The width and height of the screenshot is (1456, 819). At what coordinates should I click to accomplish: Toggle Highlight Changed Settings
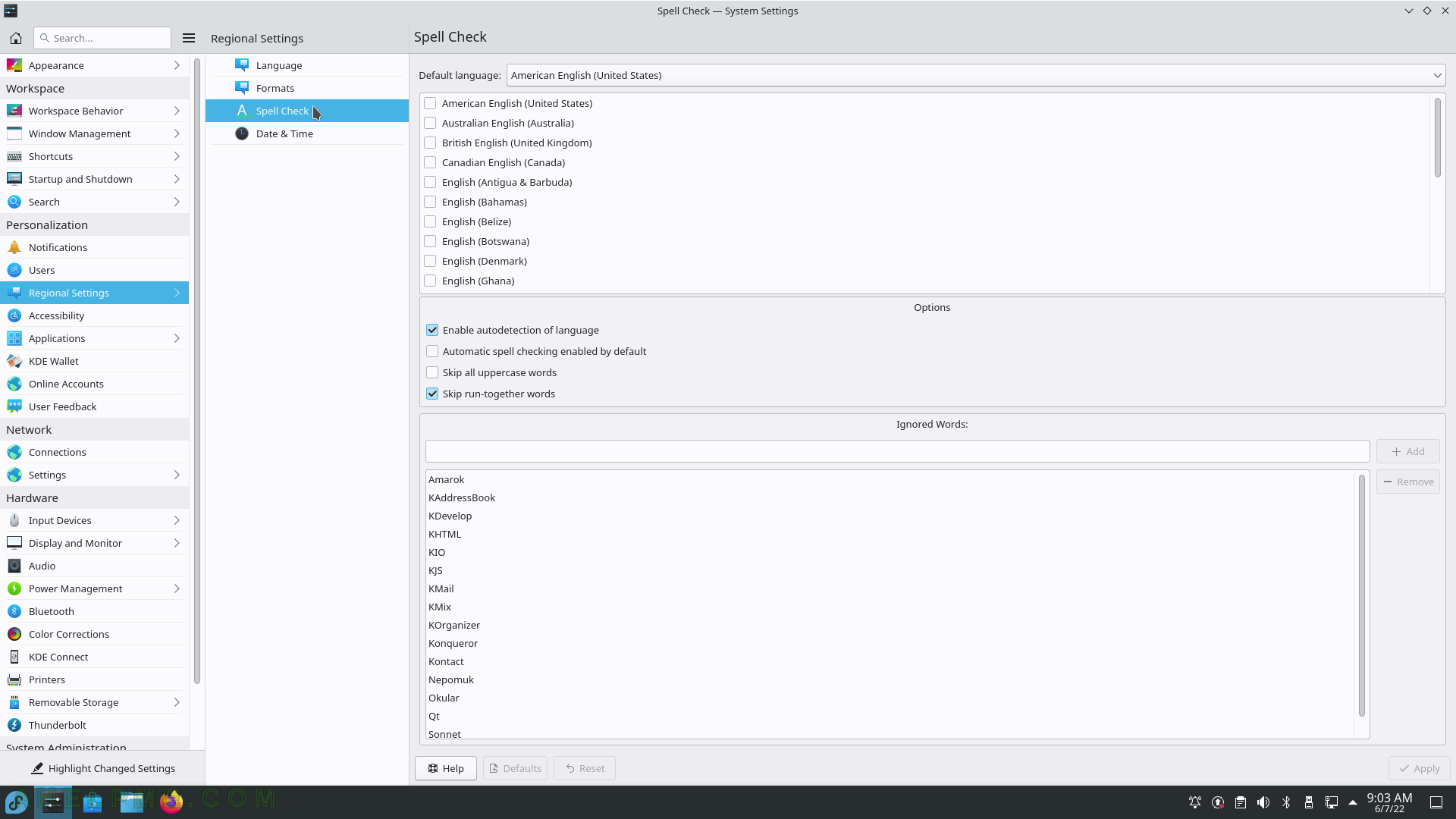click(x=102, y=768)
